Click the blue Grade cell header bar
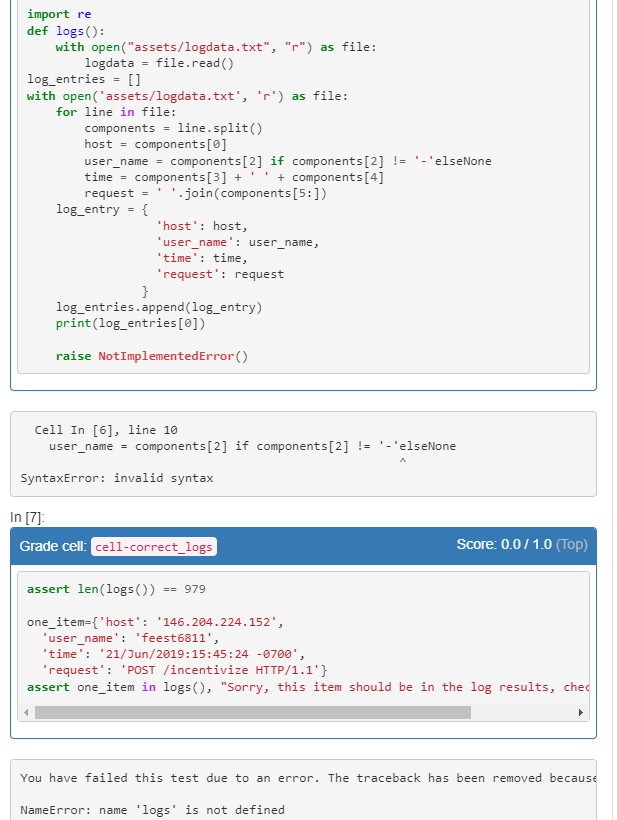Screen dimensions: 617x820 tap(300, 547)
